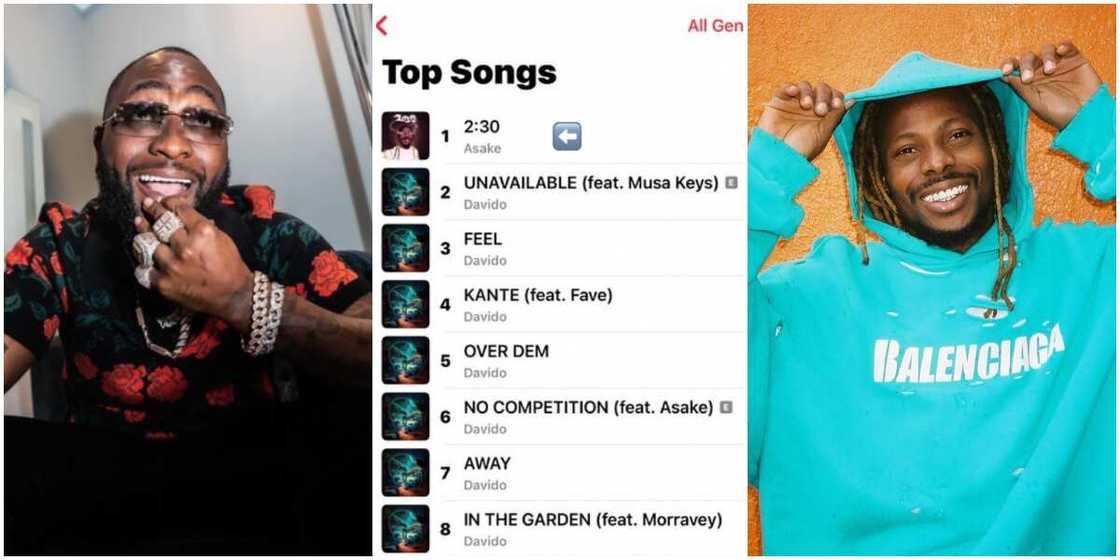Play the song FEEL by Davido
The image size is (1120, 560).
(561, 248)
